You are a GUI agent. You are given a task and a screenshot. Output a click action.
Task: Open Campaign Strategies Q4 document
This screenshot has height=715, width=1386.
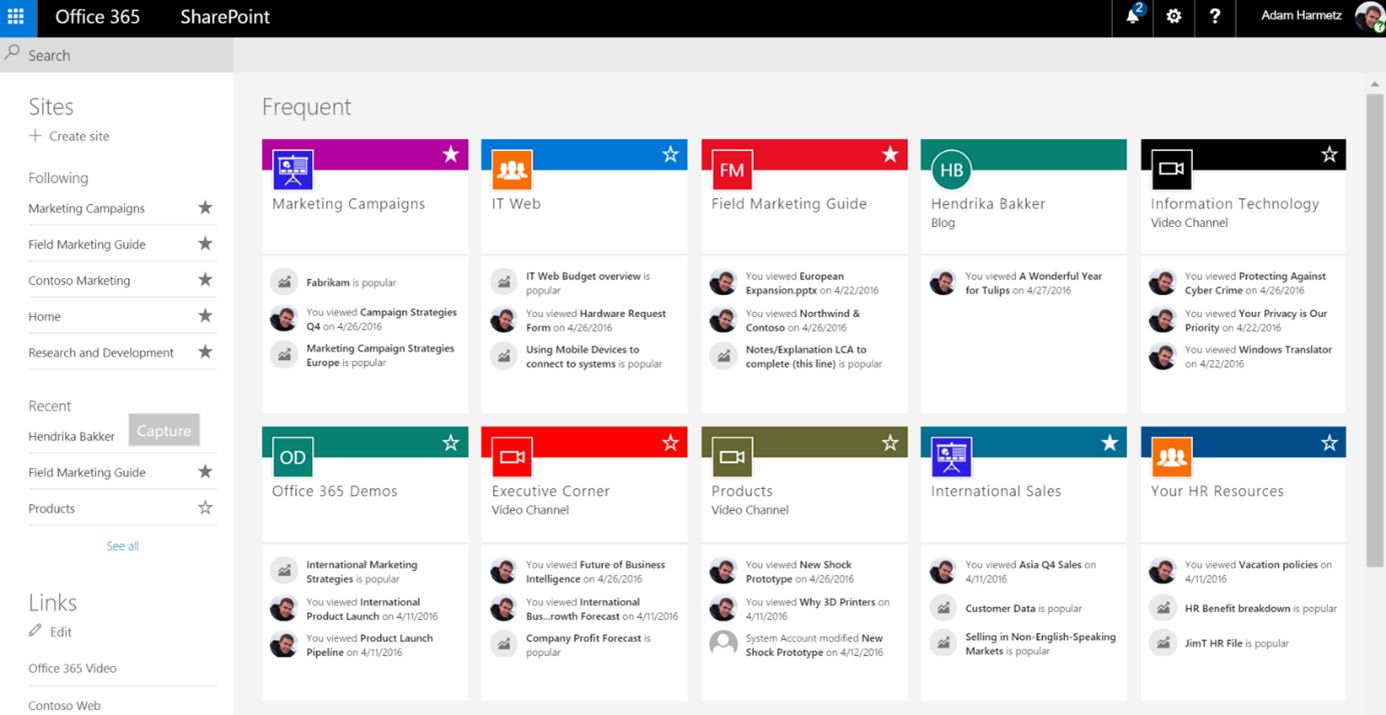tap(381, 319)
